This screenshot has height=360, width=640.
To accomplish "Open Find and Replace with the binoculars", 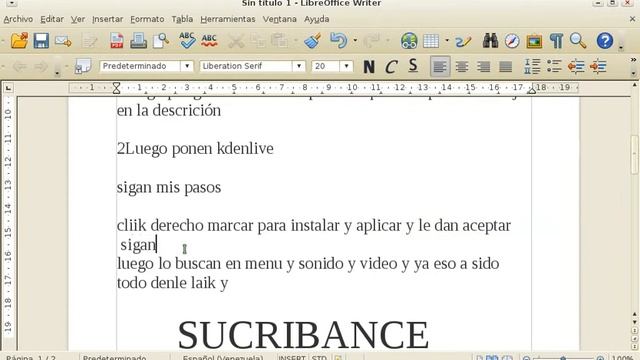I will point(490,41).
